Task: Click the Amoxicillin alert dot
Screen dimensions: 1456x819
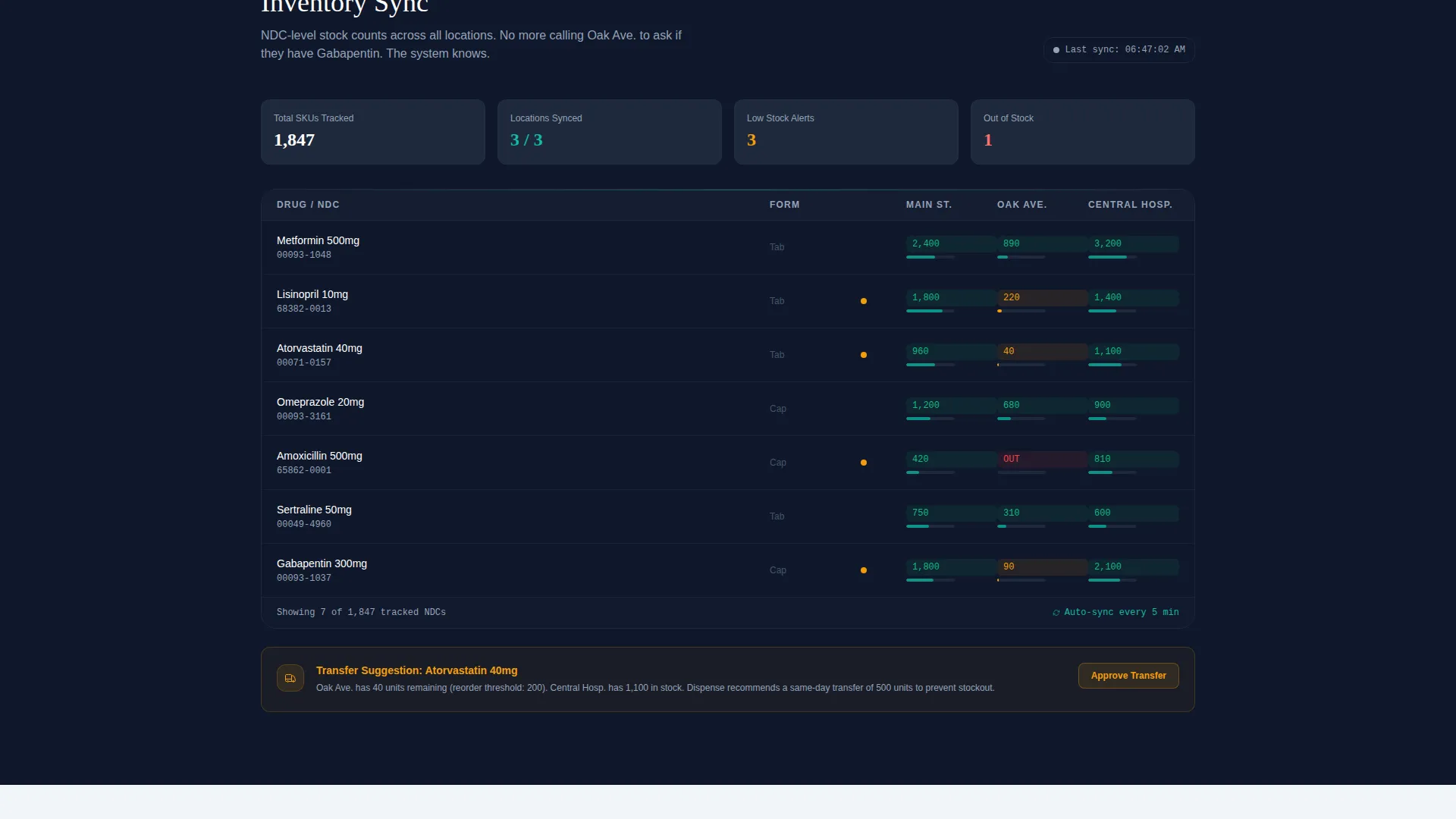Action: click(x=864, y=463)
